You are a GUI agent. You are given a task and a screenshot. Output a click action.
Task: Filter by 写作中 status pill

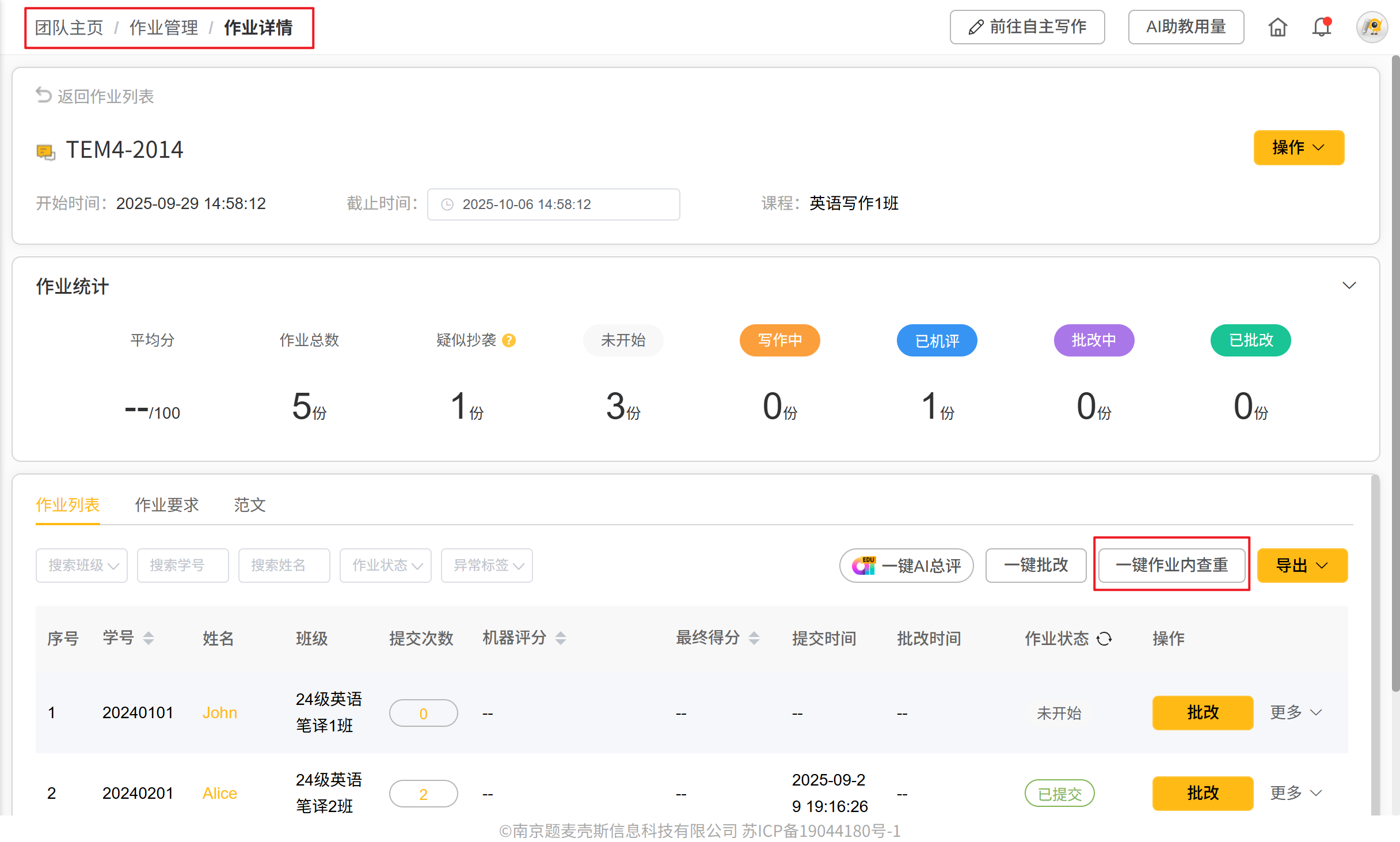779,340
